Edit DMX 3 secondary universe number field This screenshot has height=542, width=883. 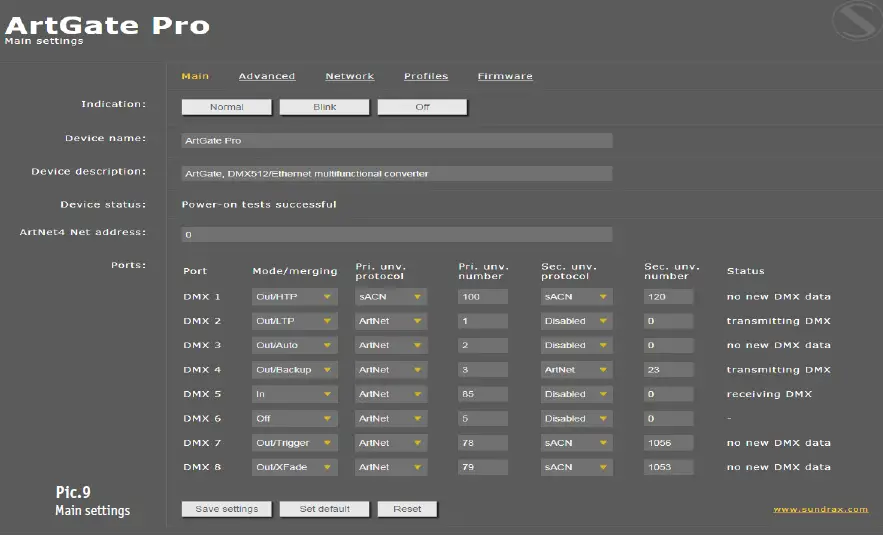[668, 345]
